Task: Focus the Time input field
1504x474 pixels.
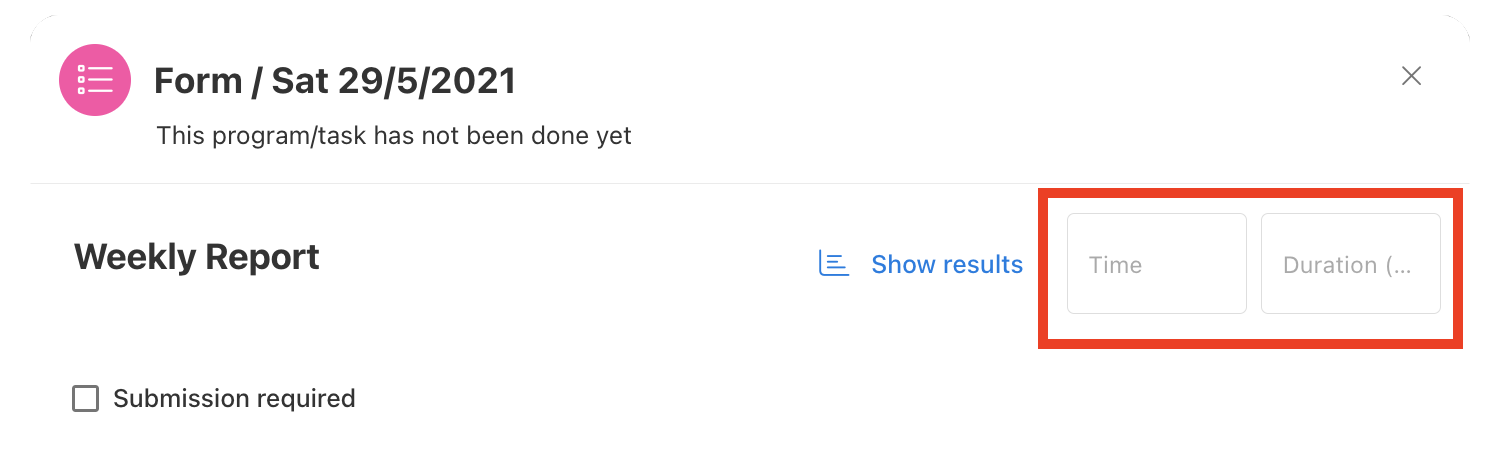Action: pyautogui.click(x=1157, y=264)
